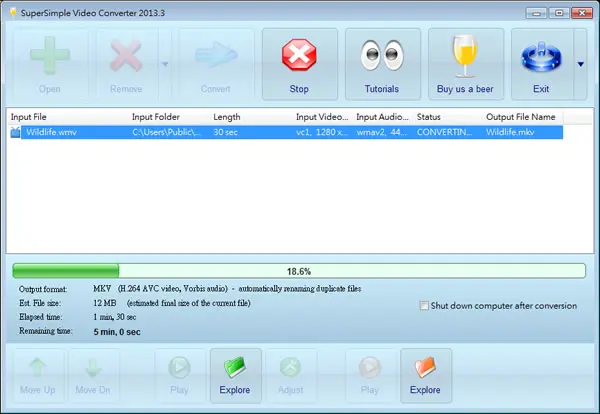The image size is (600, 414).
Task: Open the orange folder Explore button
Action: (x=426, y=376)
